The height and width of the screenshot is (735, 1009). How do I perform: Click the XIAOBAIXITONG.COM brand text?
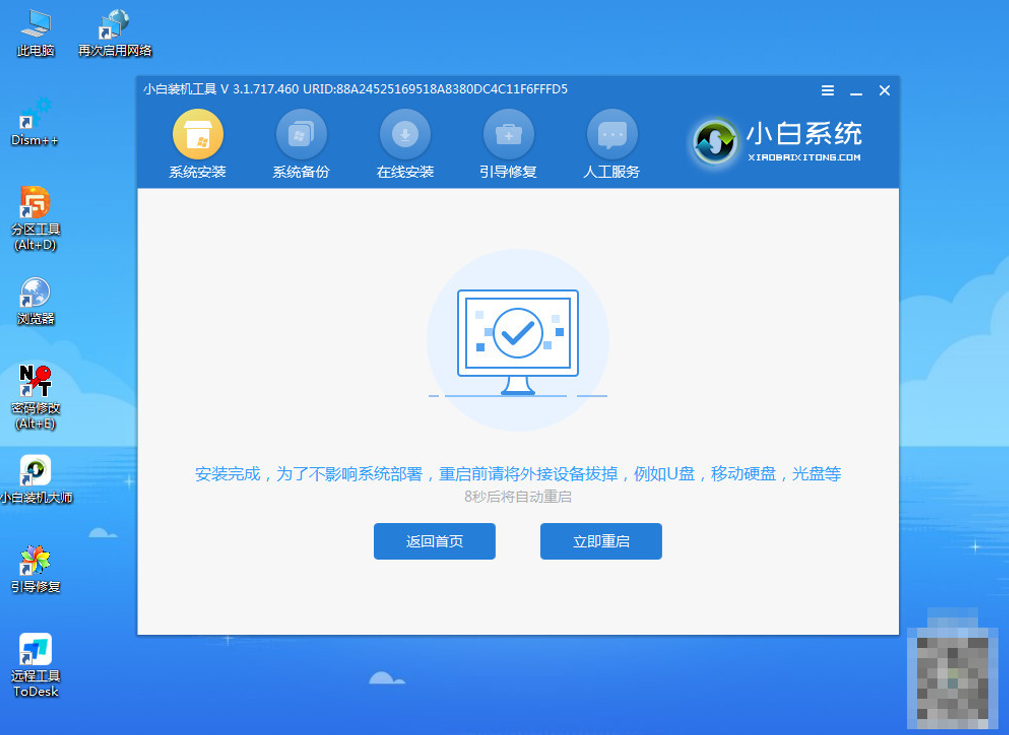[x=804, y=157]
